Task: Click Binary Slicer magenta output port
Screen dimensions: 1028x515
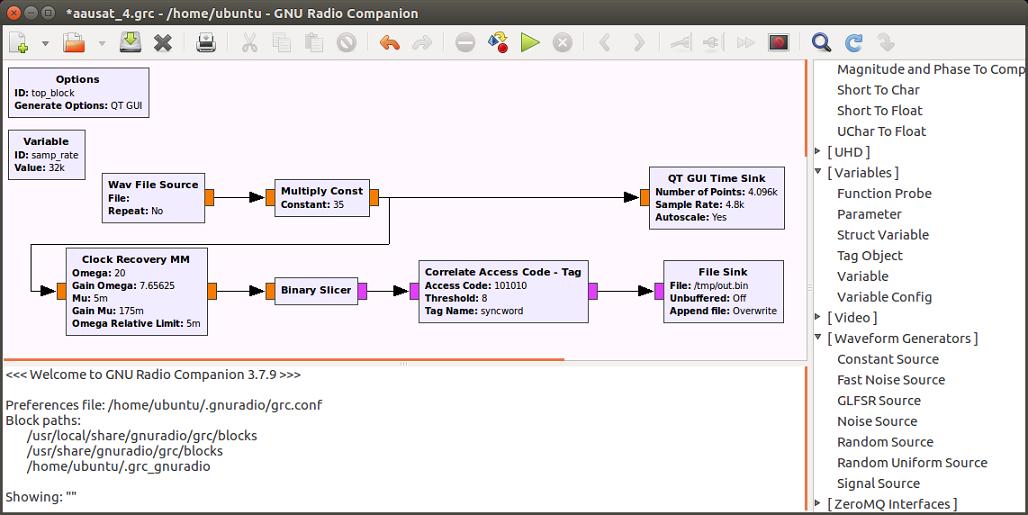Action: (362, 291)
